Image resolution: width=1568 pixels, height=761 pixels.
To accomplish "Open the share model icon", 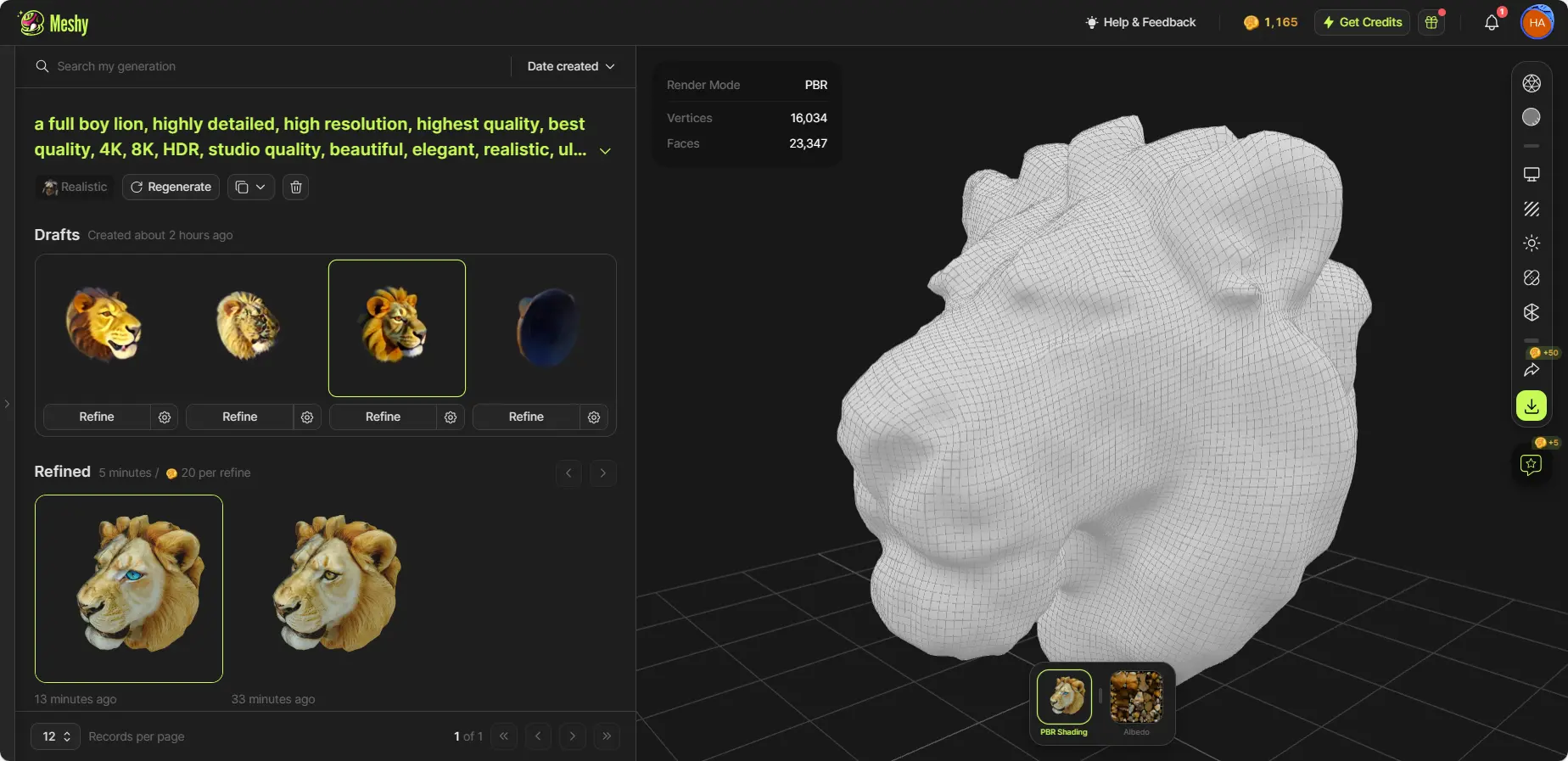I will pos(1531,370).
